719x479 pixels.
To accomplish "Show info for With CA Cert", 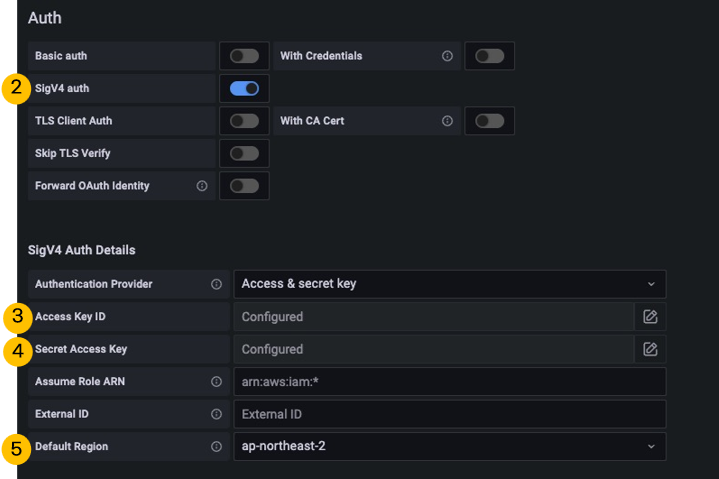I will point(447,121).
